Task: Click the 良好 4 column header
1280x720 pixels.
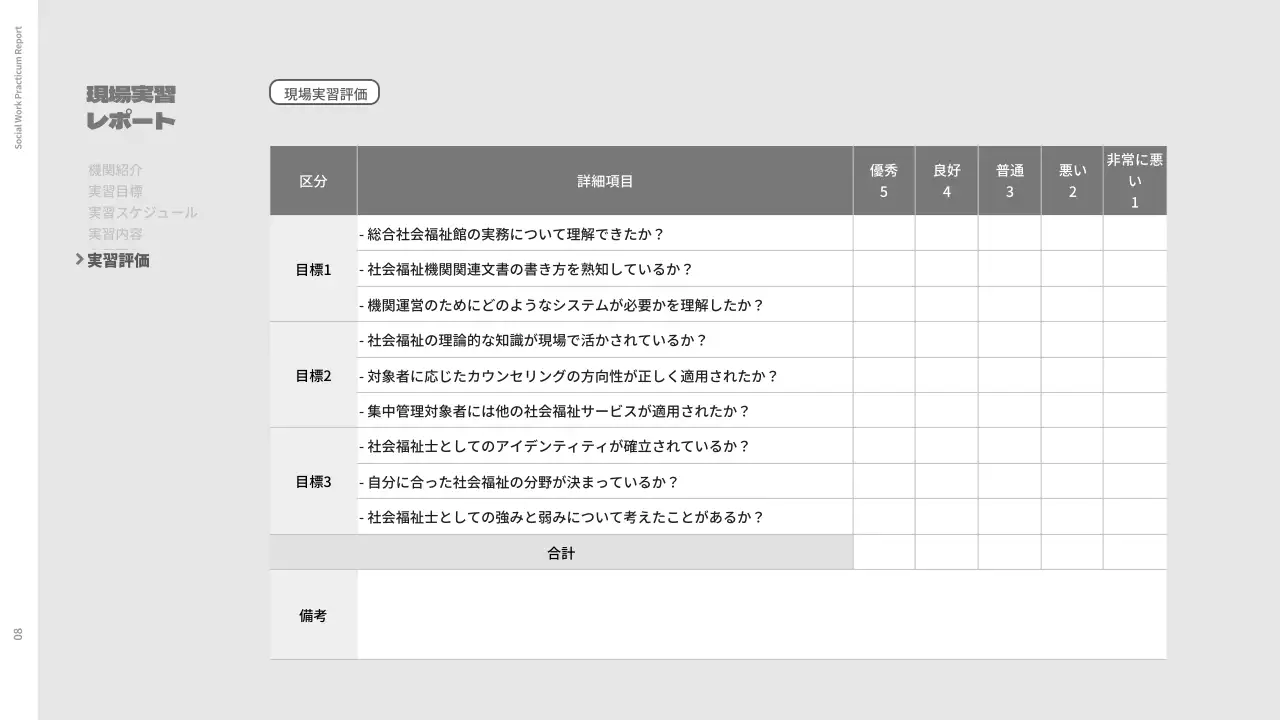Action: pyautogui.click(x=946, y=180)
